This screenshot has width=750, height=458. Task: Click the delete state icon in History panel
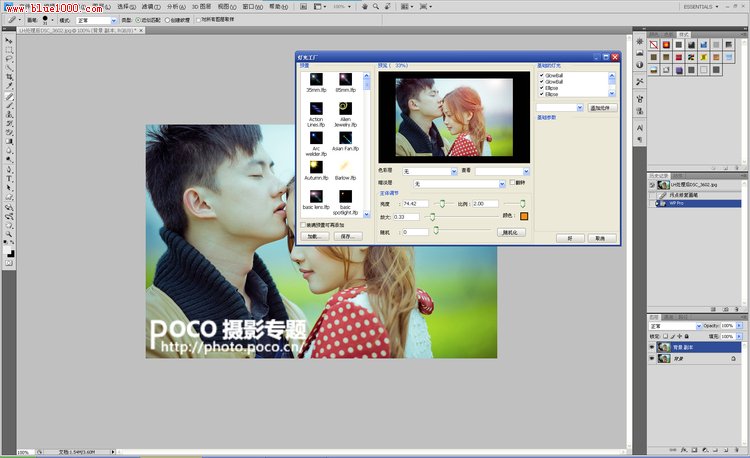tap(737, 309)
